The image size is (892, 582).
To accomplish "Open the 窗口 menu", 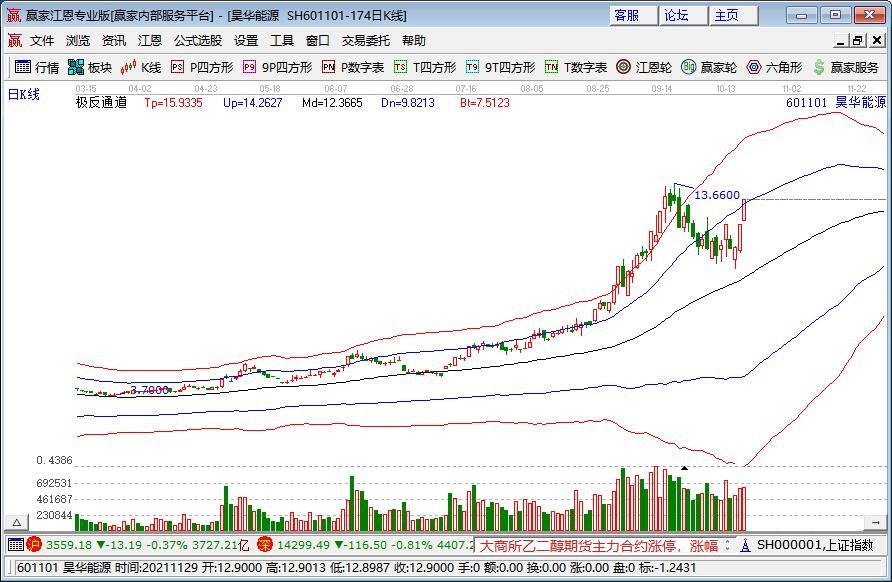I will (x=317, y=40).
